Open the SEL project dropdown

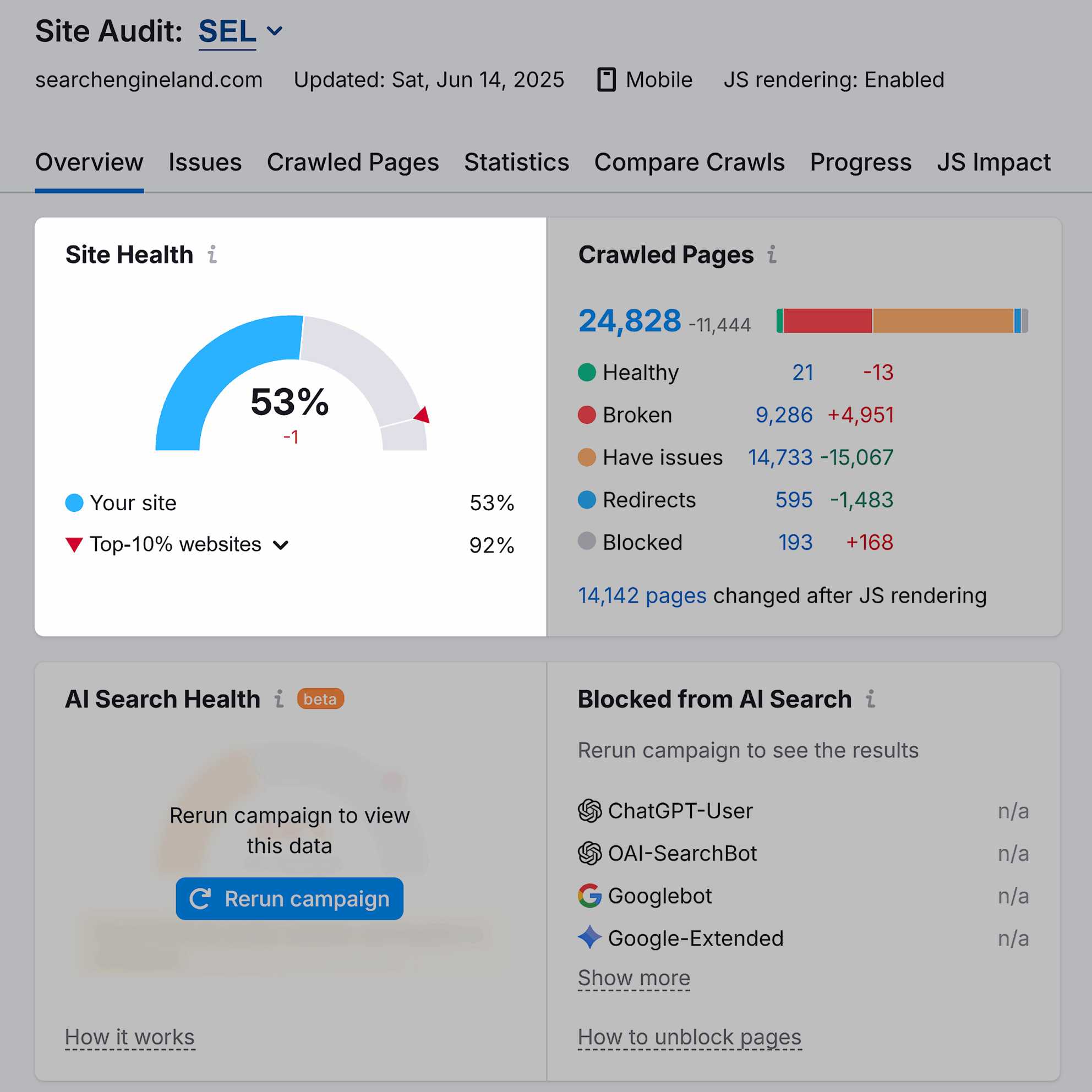275,31
